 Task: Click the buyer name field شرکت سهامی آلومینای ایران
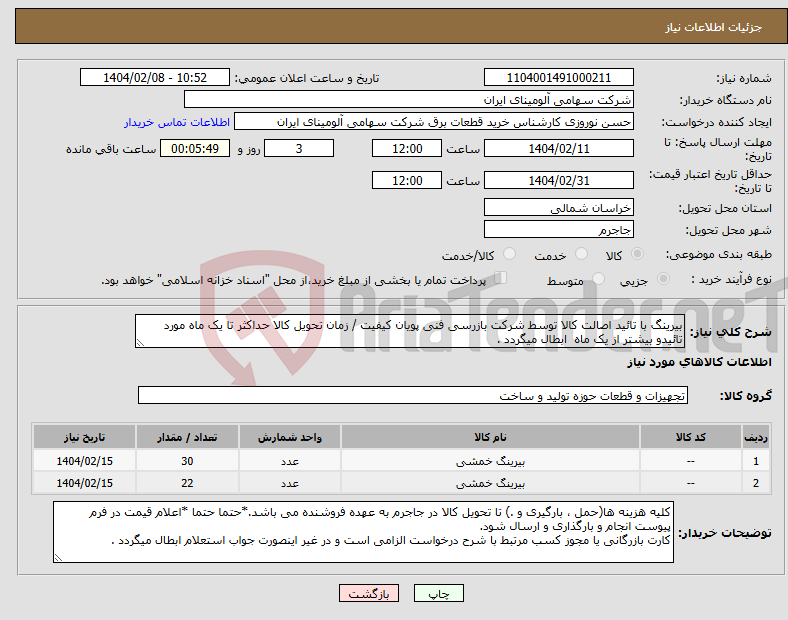coord(409,99)
